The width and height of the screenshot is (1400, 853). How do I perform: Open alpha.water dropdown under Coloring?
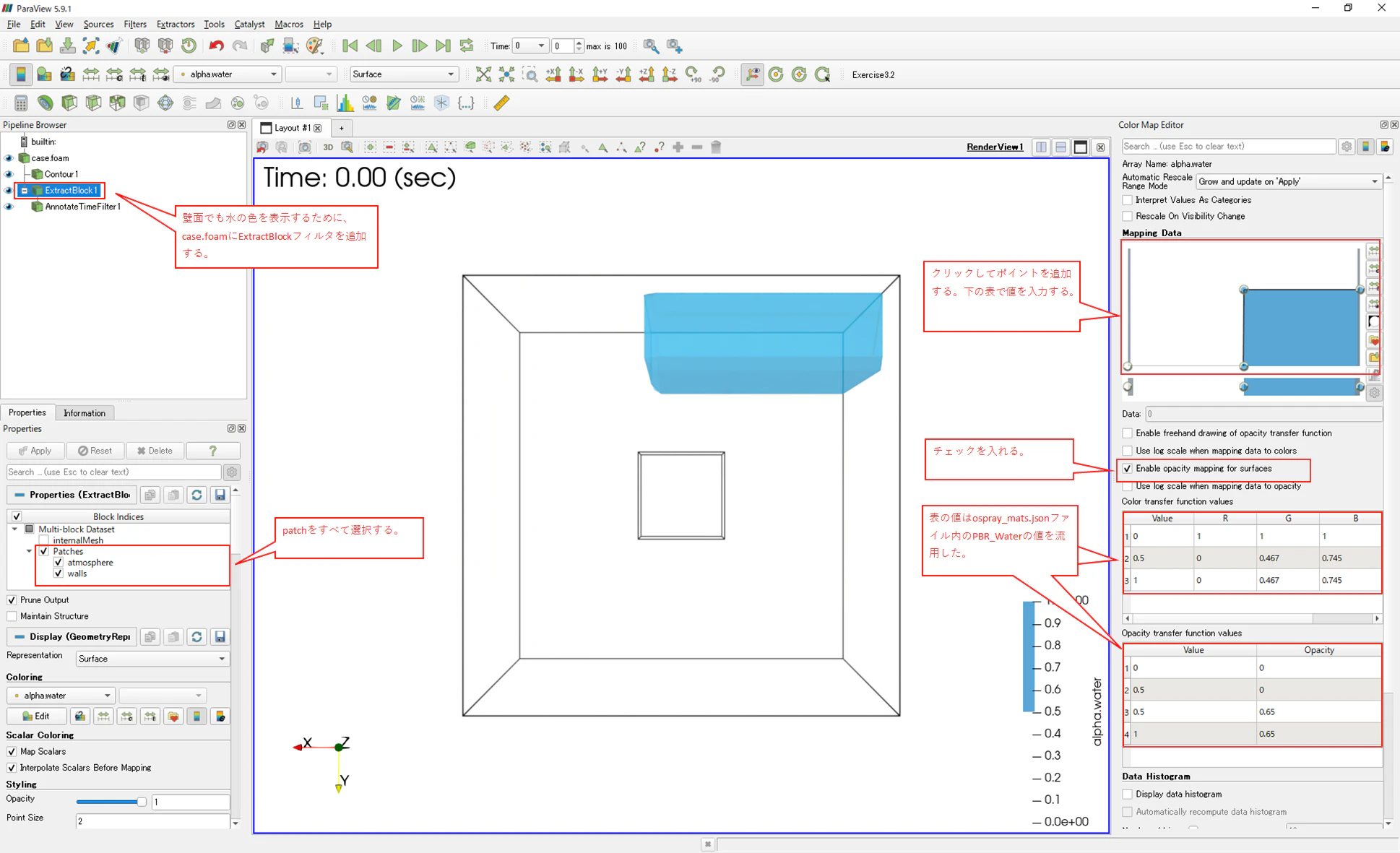[x=61, y=696]
